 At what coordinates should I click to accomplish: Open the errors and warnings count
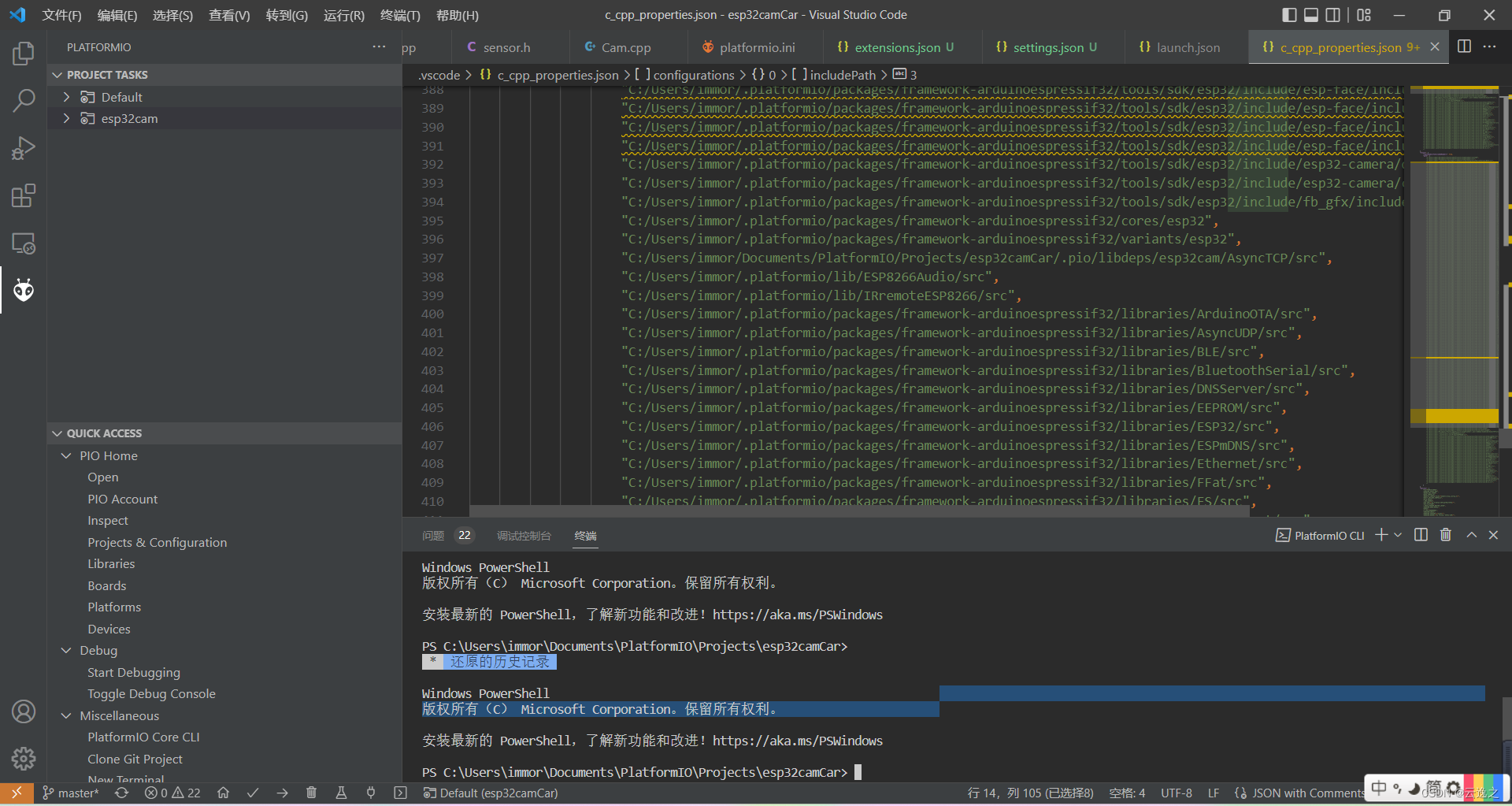pyautogui.click(x=172, y=793)
